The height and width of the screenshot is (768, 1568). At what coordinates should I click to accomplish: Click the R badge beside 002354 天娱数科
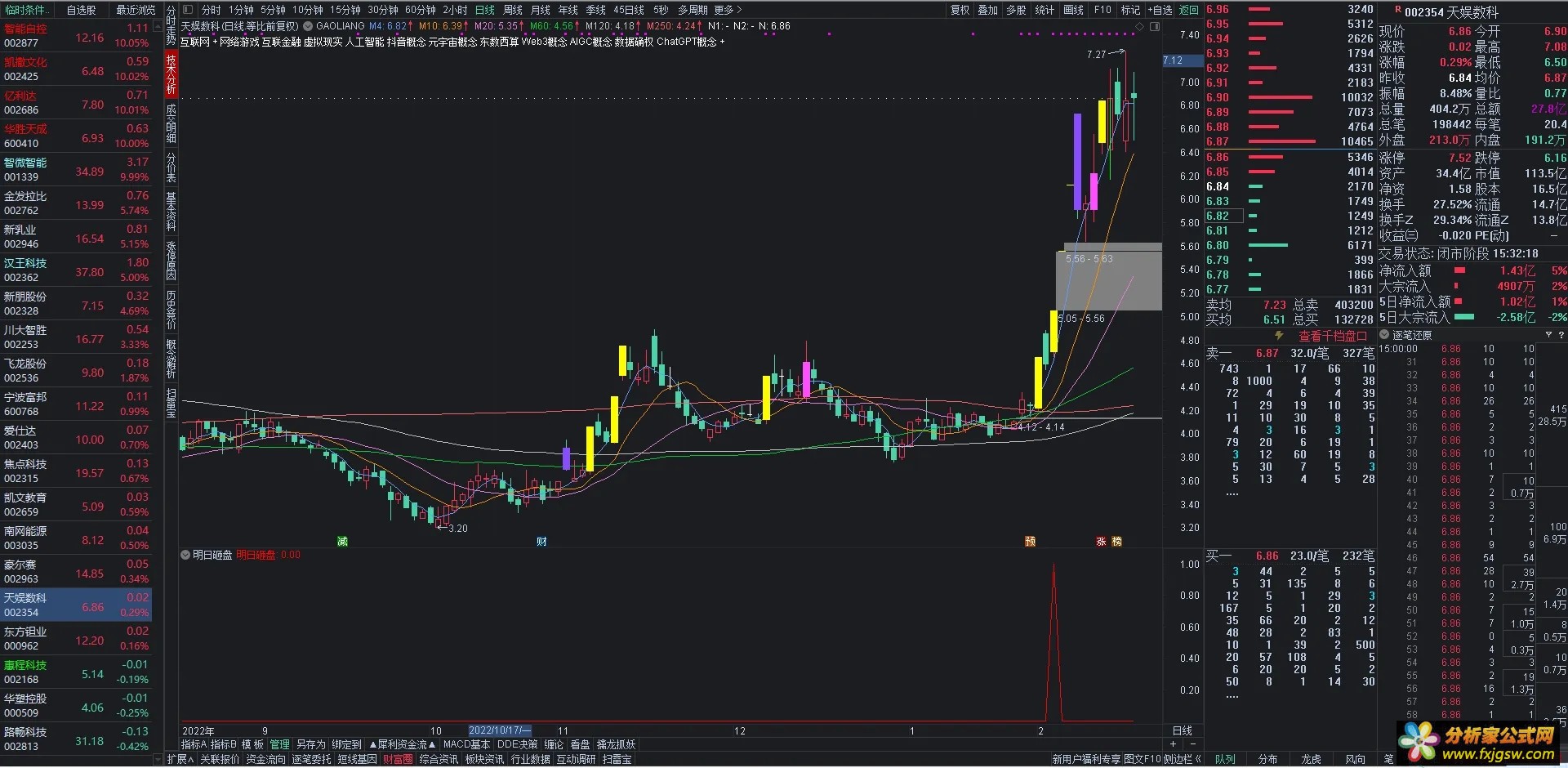[1398, 11]
